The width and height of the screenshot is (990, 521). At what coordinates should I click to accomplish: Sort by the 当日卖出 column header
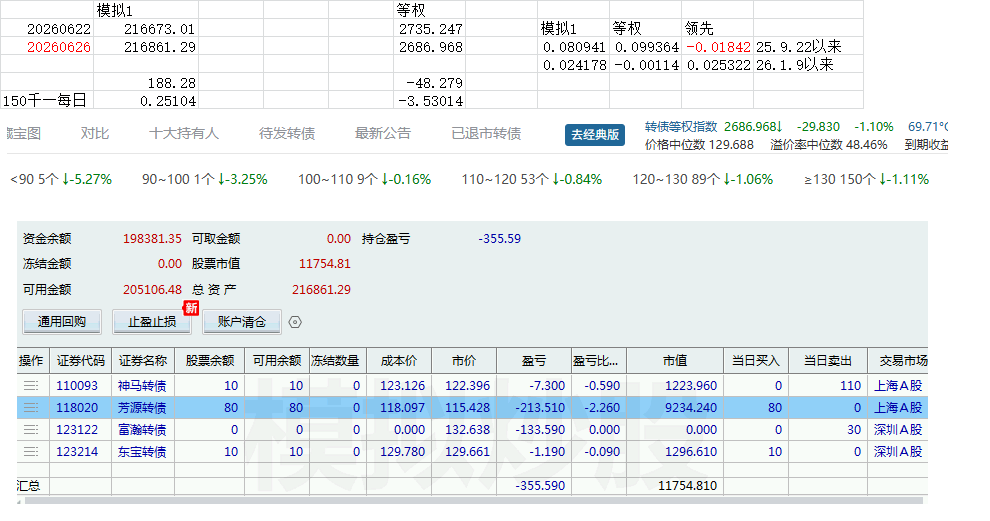828,361
